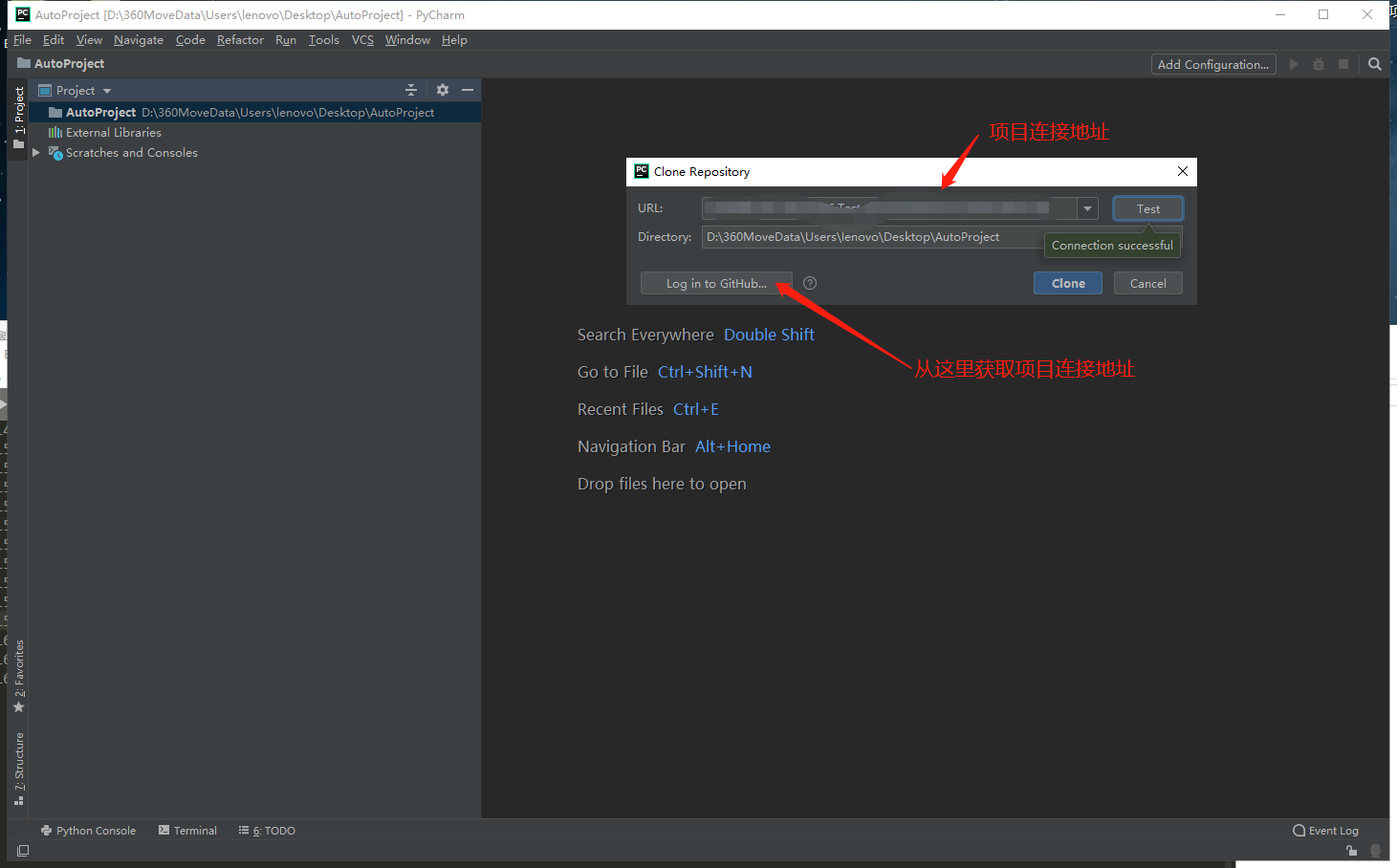Toggle the 1: Project side tab
This screenshot has height=868, width=1397.
tap(18, 118)
